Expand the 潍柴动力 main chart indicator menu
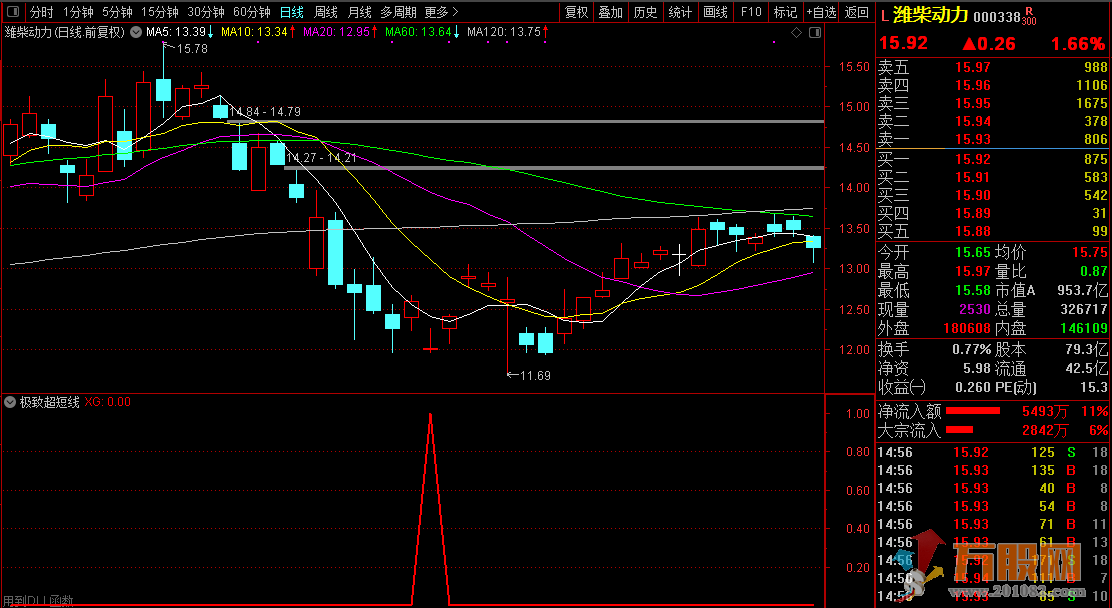 coord(135,32)
